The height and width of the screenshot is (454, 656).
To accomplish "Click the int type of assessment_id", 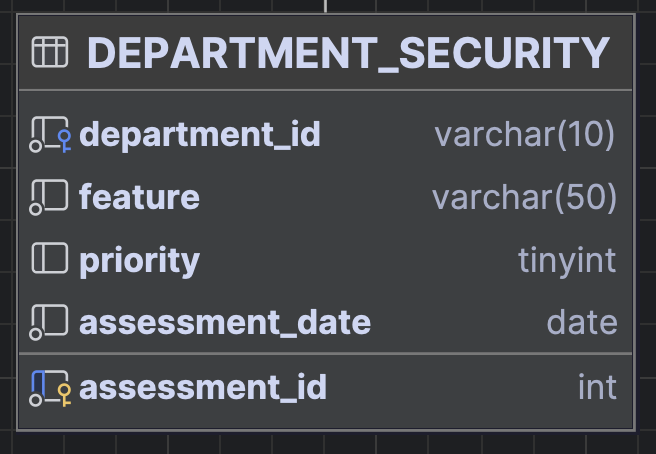I will (x=597, y=387).
